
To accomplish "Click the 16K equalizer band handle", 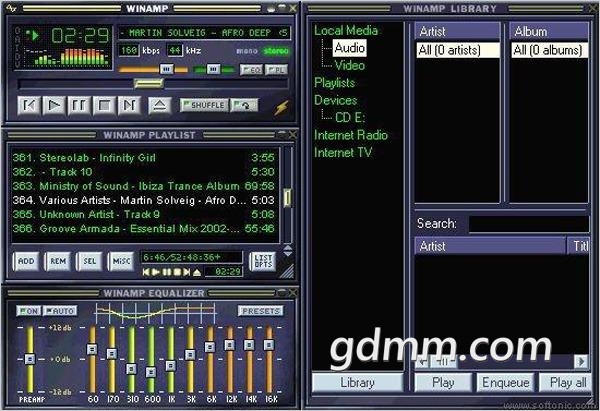I will click(x=269, y=344).
